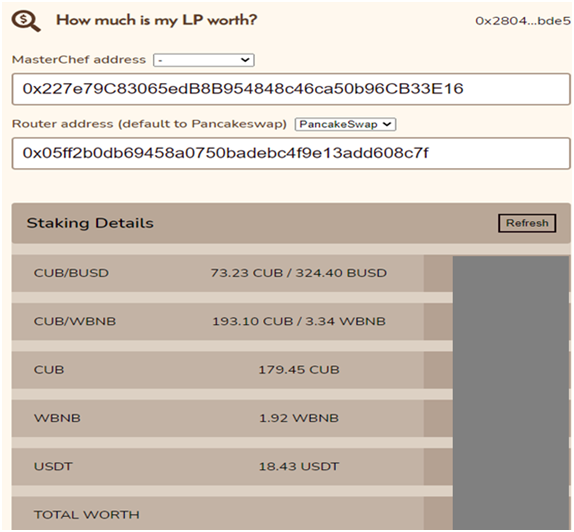Click the MasterChef address input field

point(291,89)
